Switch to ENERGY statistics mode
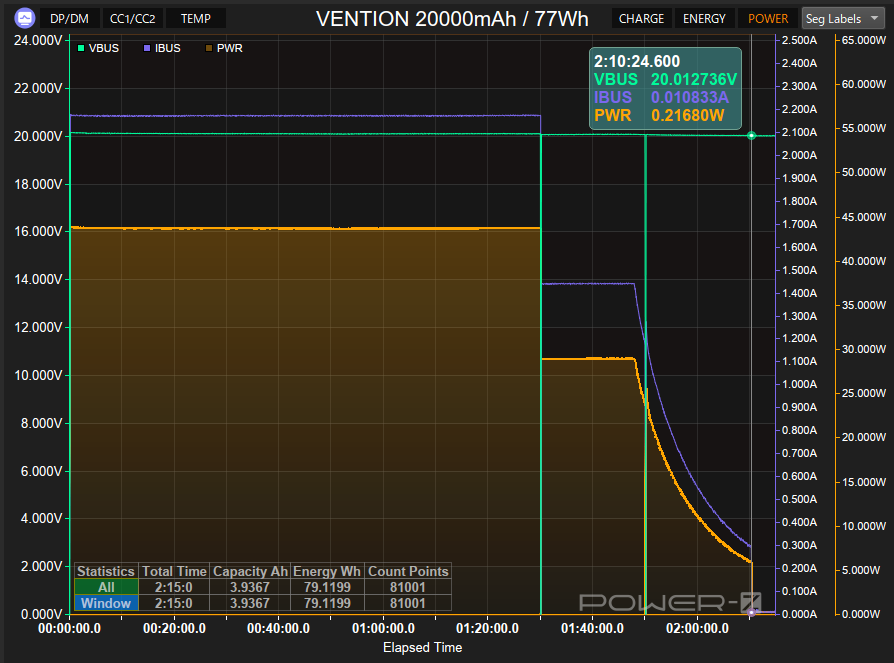The image size is (894, 663). pyautogui.click(x=704, y=18)
